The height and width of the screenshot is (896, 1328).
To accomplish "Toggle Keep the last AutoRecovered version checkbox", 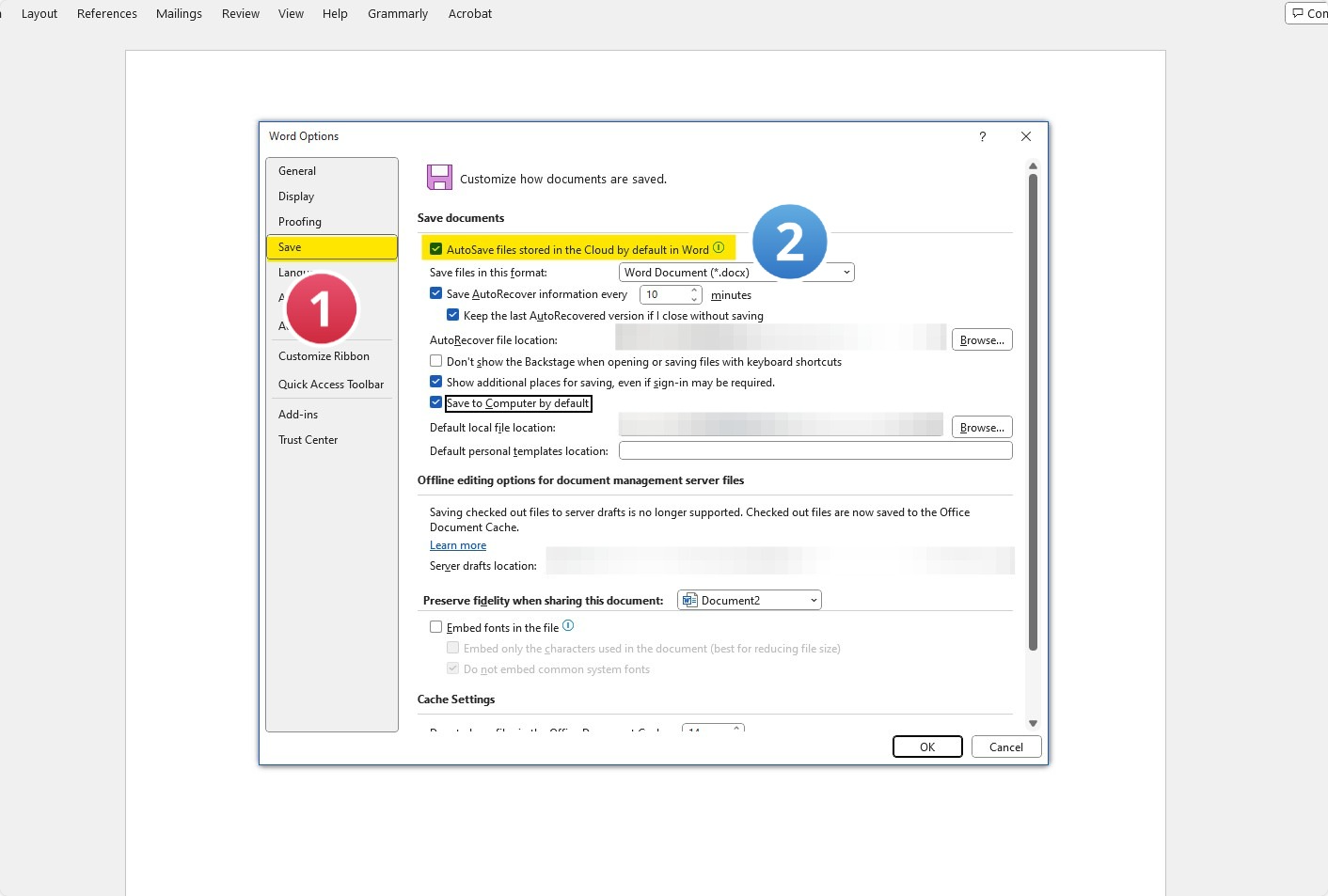I will coord(452,315).
